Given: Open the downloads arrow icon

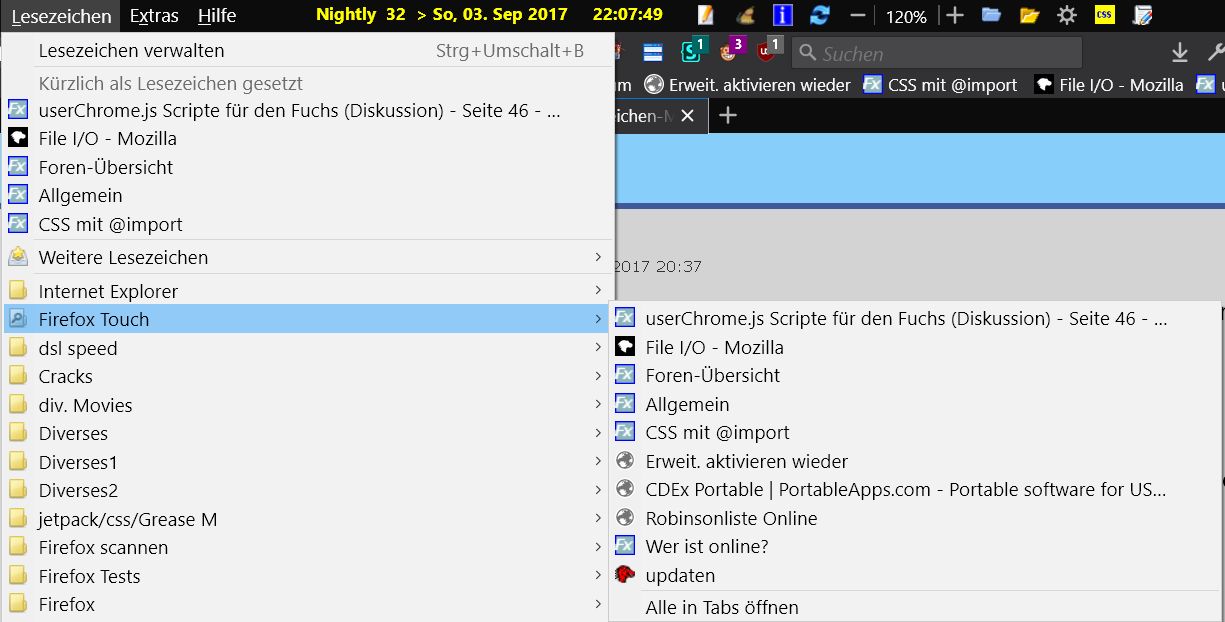Looking at the screenshot, I should click(x=1180, y=53).
